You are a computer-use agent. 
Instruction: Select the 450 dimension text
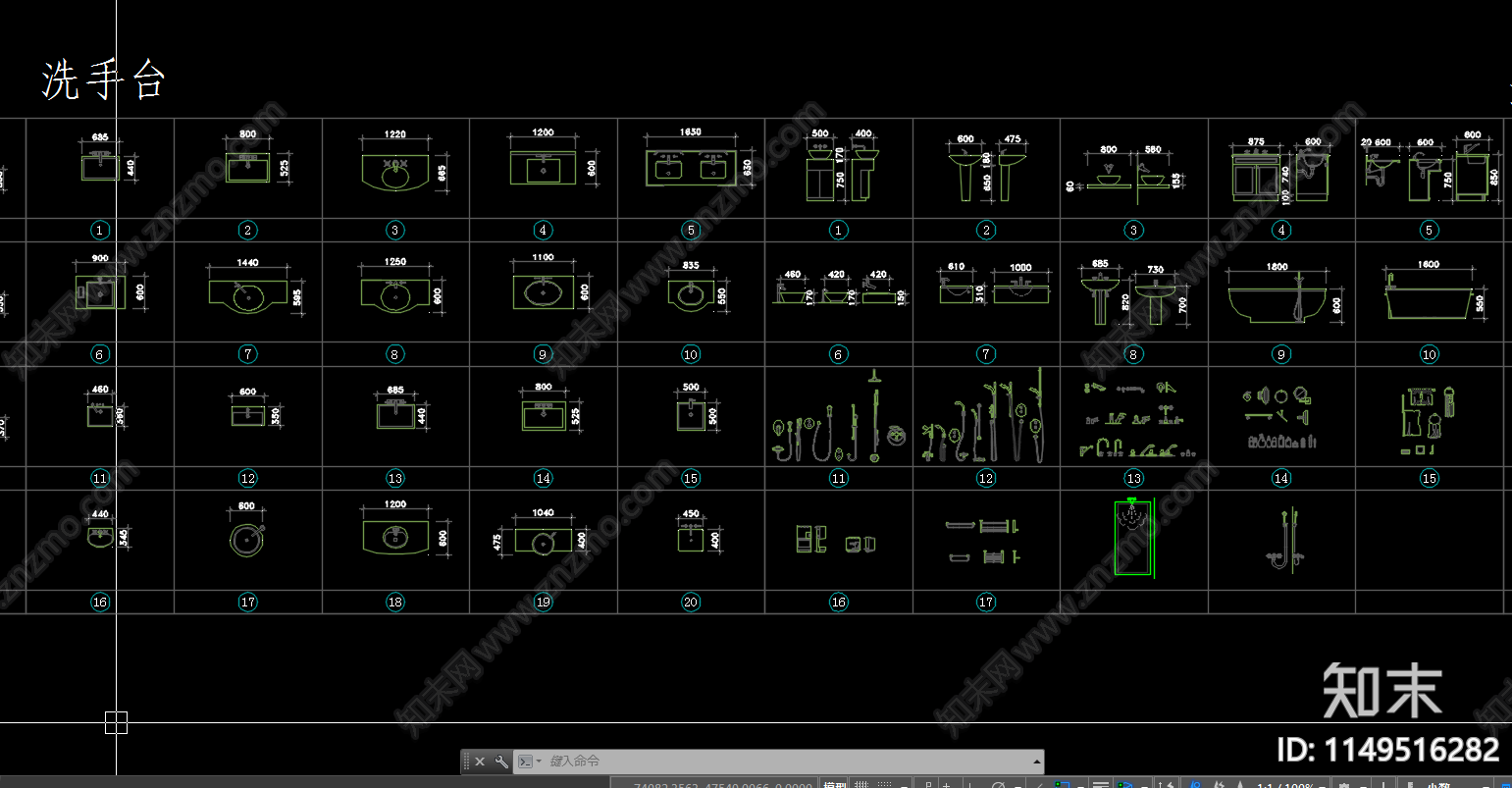691,513
